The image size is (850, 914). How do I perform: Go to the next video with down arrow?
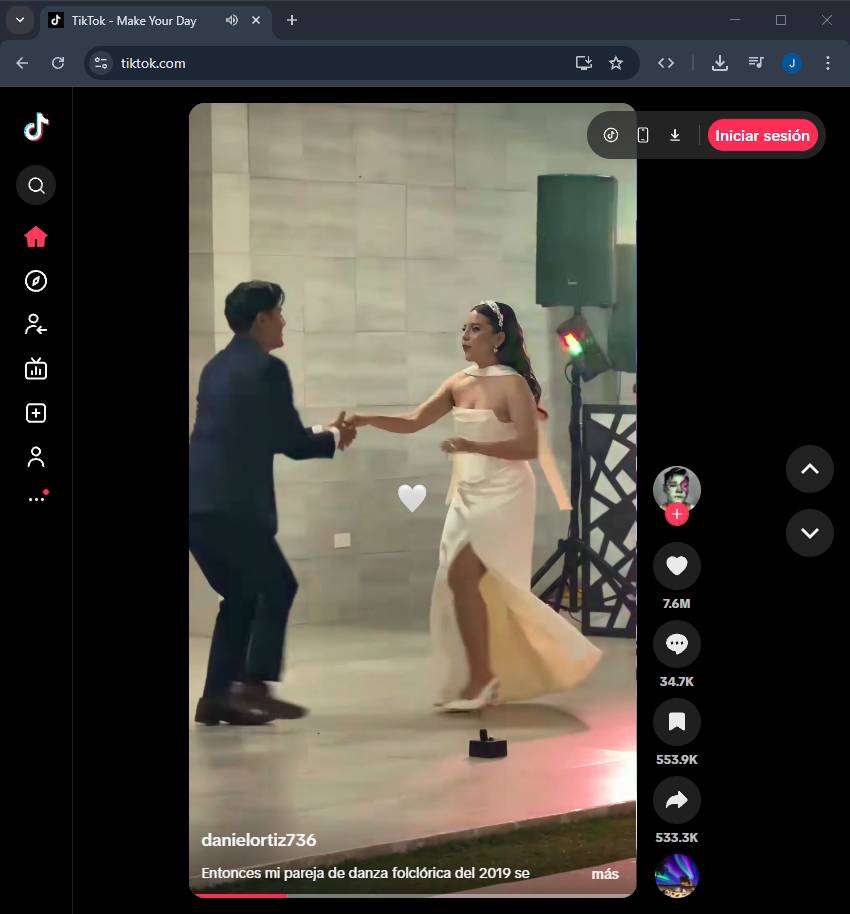[x=809, y=533]
